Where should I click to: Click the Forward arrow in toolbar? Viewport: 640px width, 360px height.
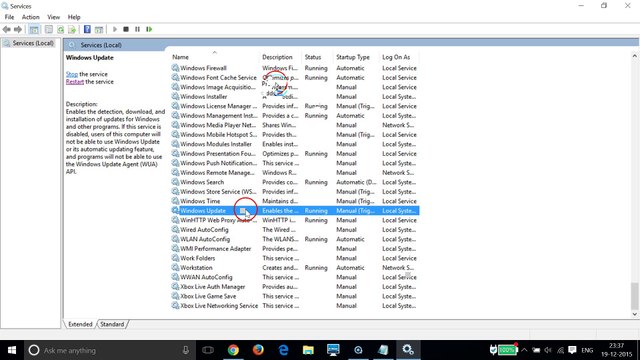point(18,29)
